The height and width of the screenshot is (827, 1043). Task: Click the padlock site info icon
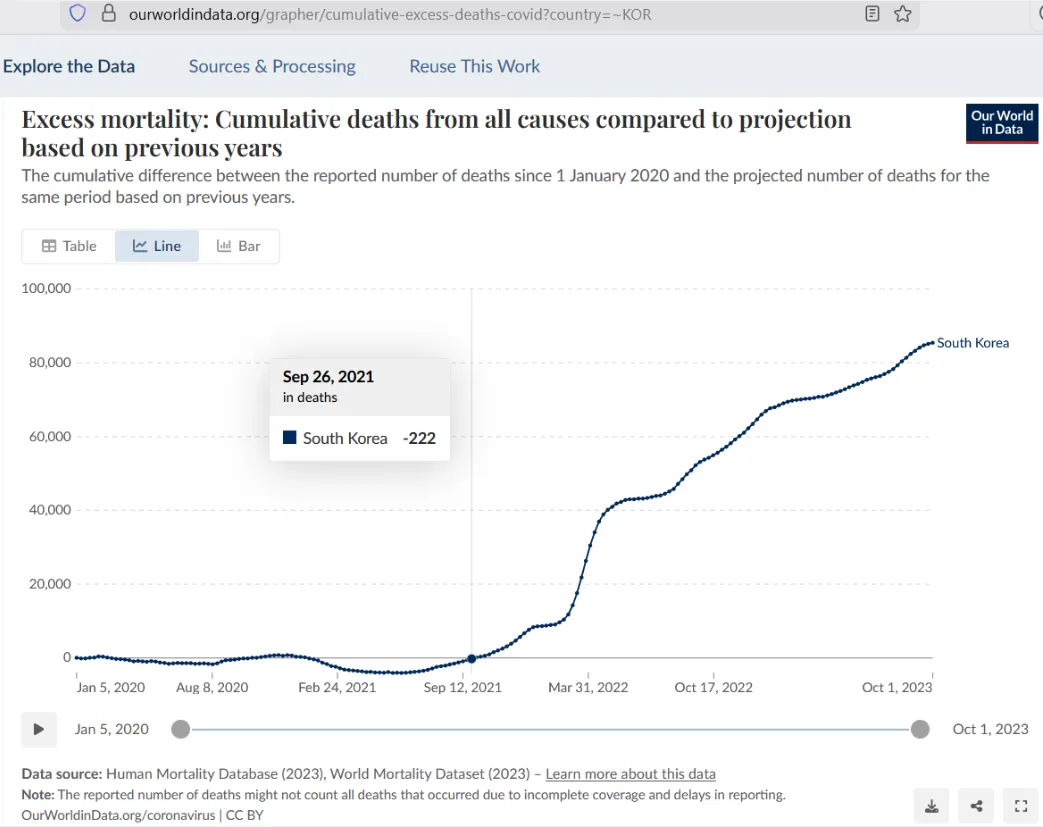point(108,13)
